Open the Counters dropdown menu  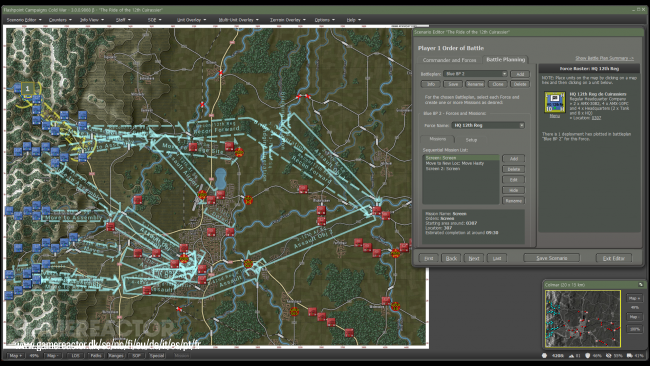[x=60, y=20]
